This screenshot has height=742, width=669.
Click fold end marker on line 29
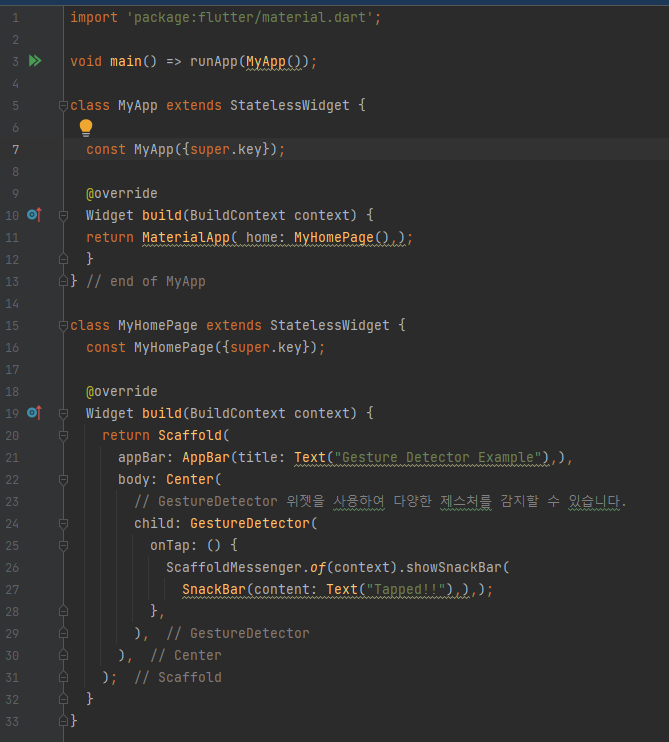pos(63,634)
